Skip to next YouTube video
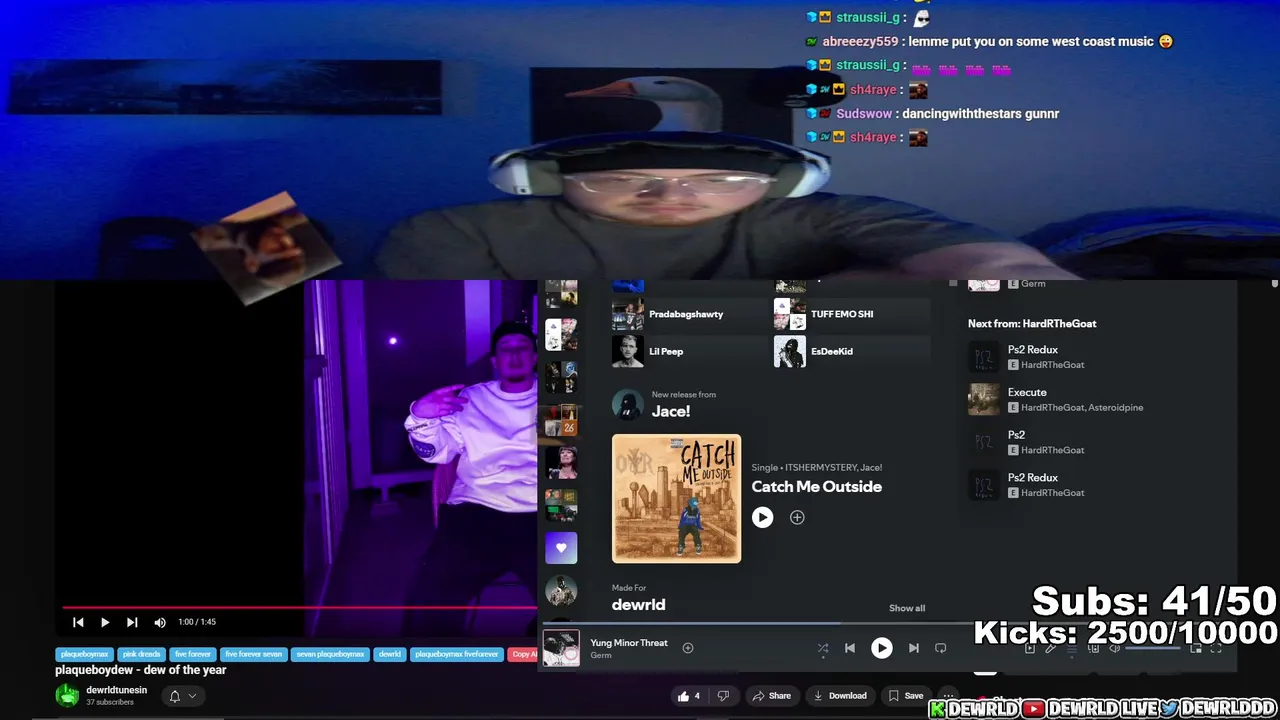The height and width of the screenshot is (720, 1280). (131, 622)
